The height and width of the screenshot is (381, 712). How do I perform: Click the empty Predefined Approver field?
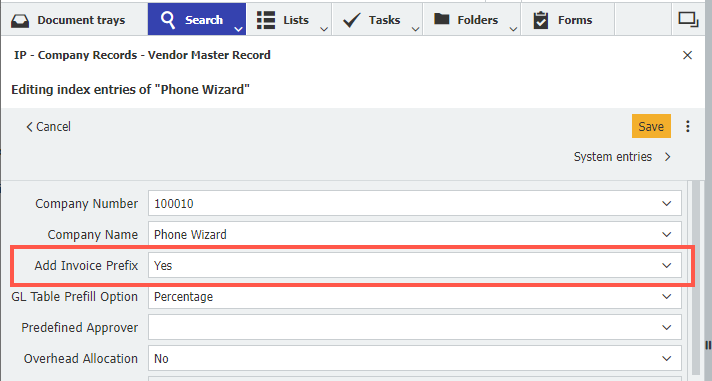415,327
